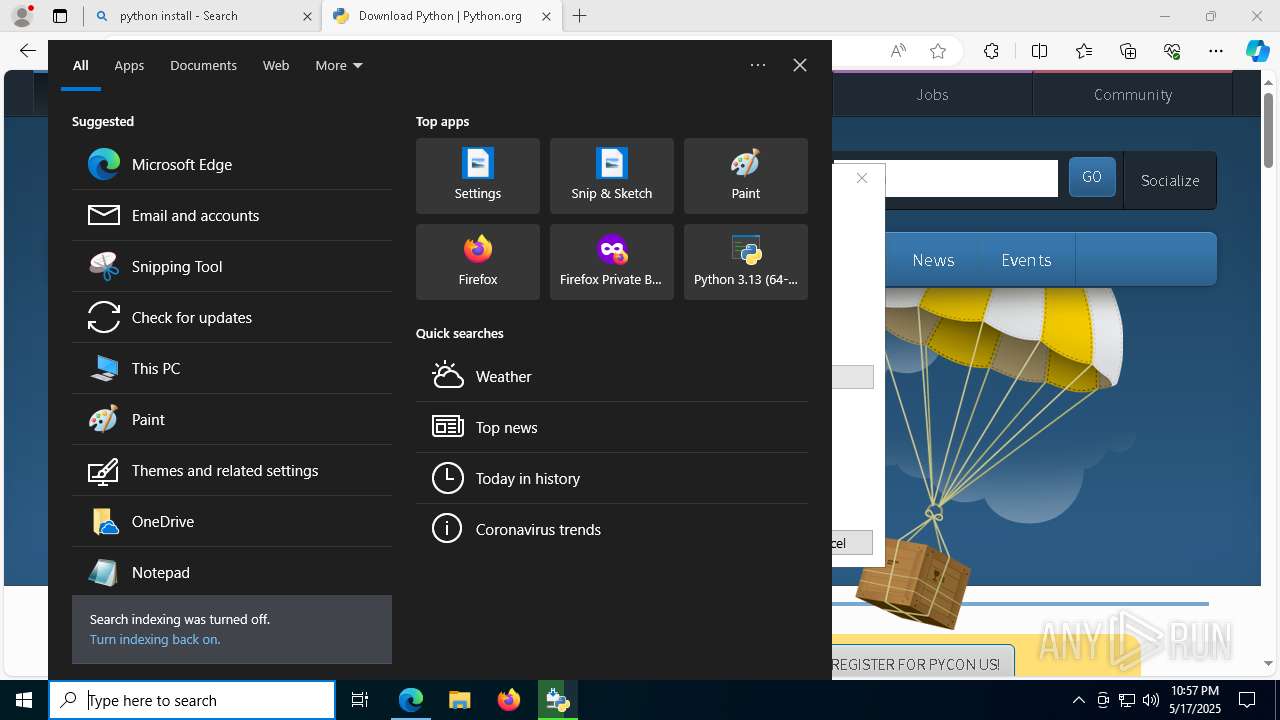Open Themes and related settings
The height and width of the screenshot is (720, 1280).
[232, 470]
